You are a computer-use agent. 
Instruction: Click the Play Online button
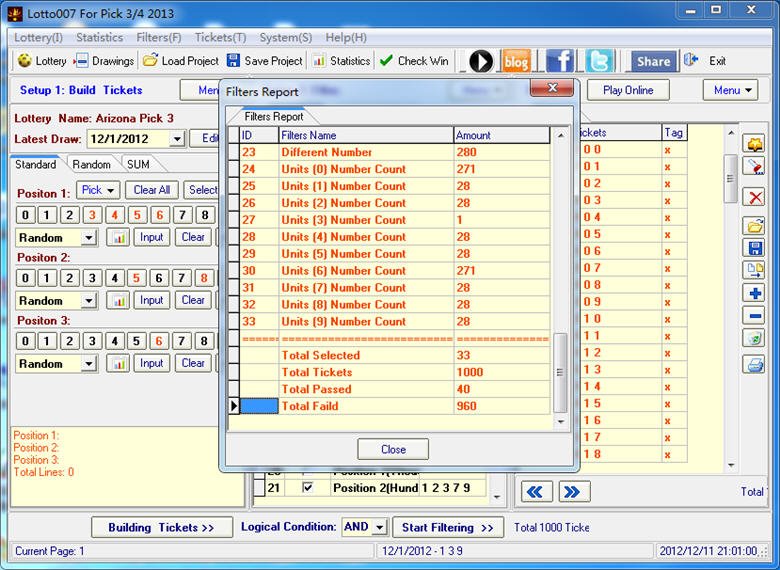pos(628,91)
